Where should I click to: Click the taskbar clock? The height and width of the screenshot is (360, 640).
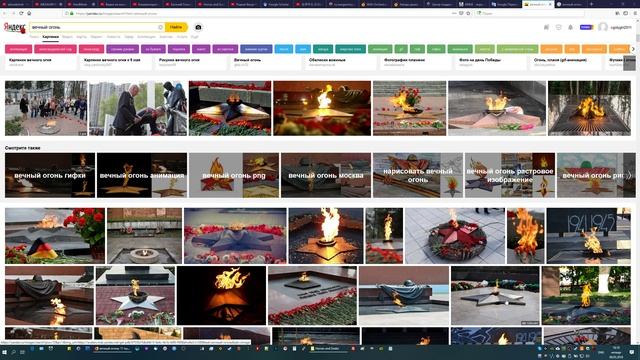(x=616, y=351)
